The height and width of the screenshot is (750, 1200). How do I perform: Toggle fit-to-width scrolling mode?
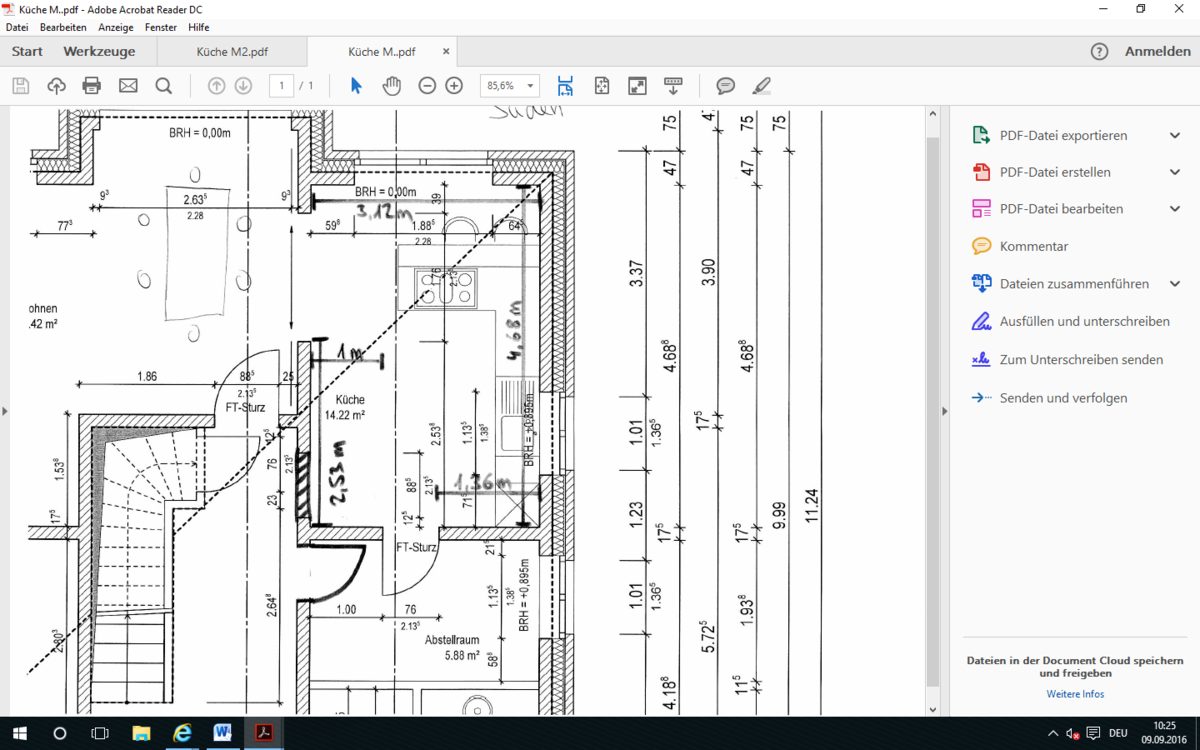point(565,86)
